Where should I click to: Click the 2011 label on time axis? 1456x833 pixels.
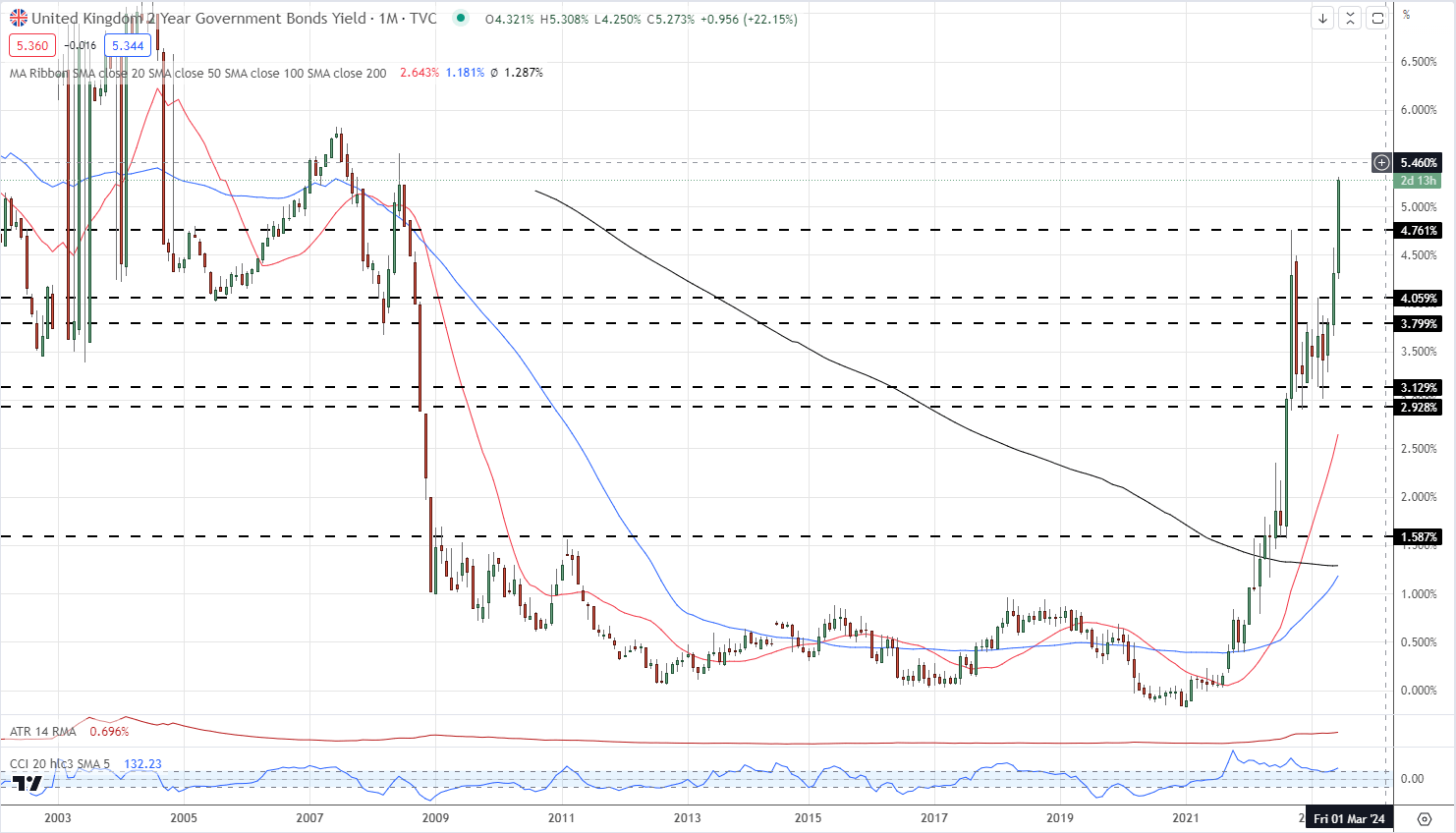[561, 818]
